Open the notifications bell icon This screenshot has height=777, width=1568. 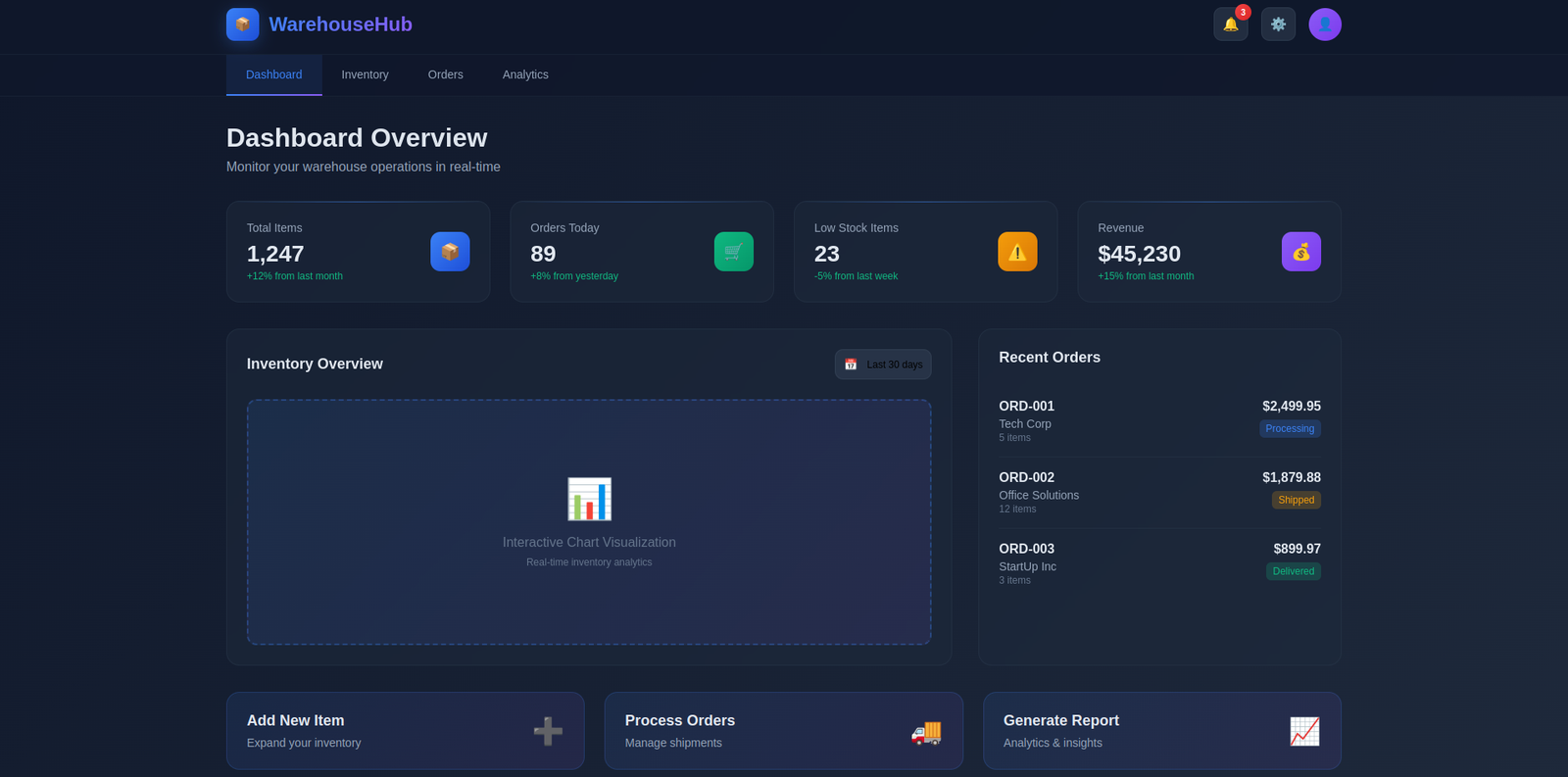pos(1230,24)
